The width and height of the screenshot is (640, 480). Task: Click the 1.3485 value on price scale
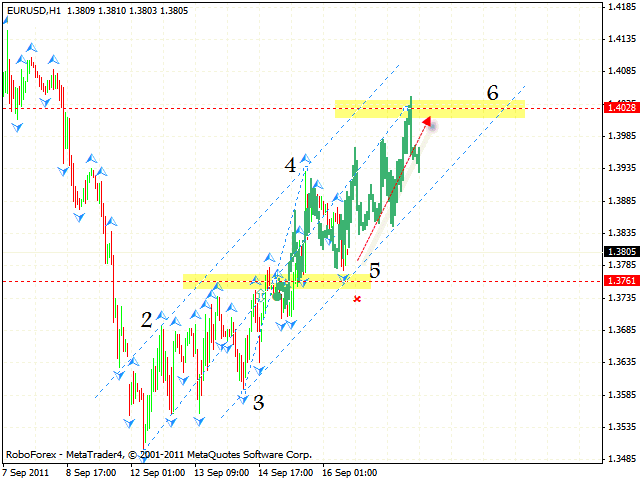(x=619, y=459)
